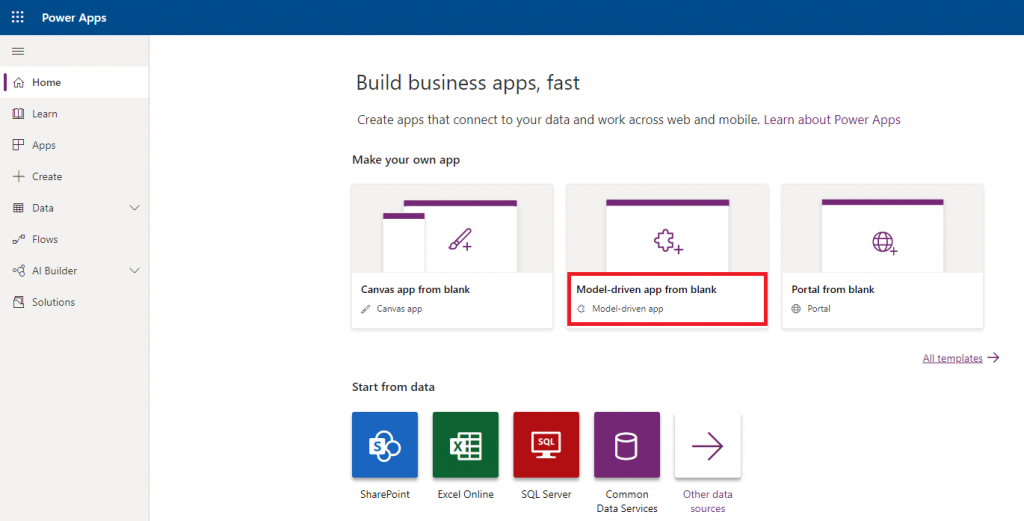Click the Data label in sidebar
1024x521 pixels.
coord(43,208)
